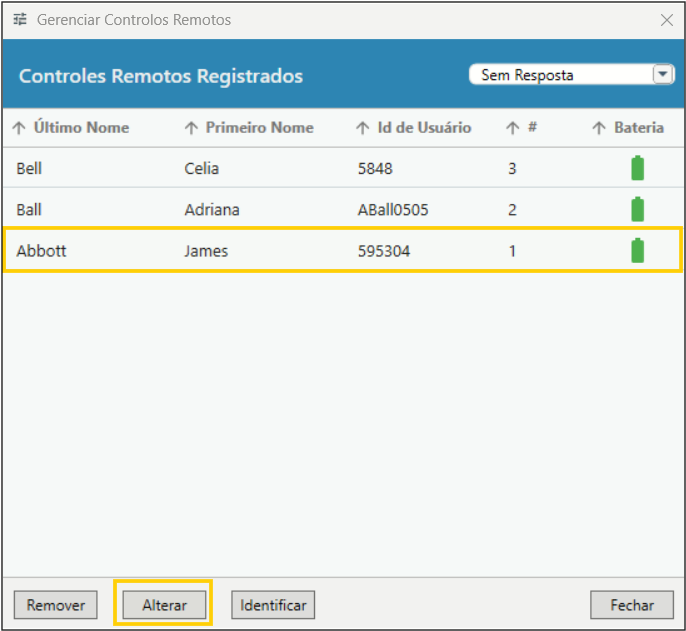
Task: Select the Abbott James row
Action: [300, 251]
